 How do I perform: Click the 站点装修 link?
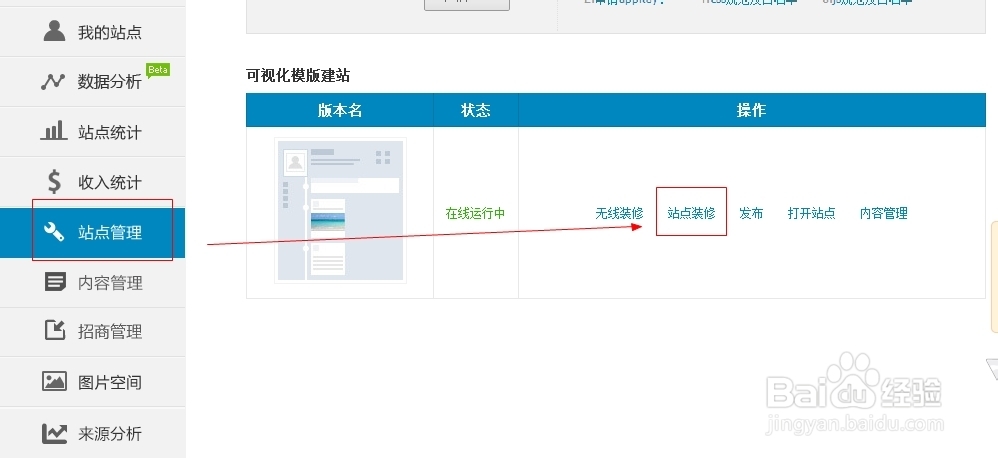coord(691,213)
